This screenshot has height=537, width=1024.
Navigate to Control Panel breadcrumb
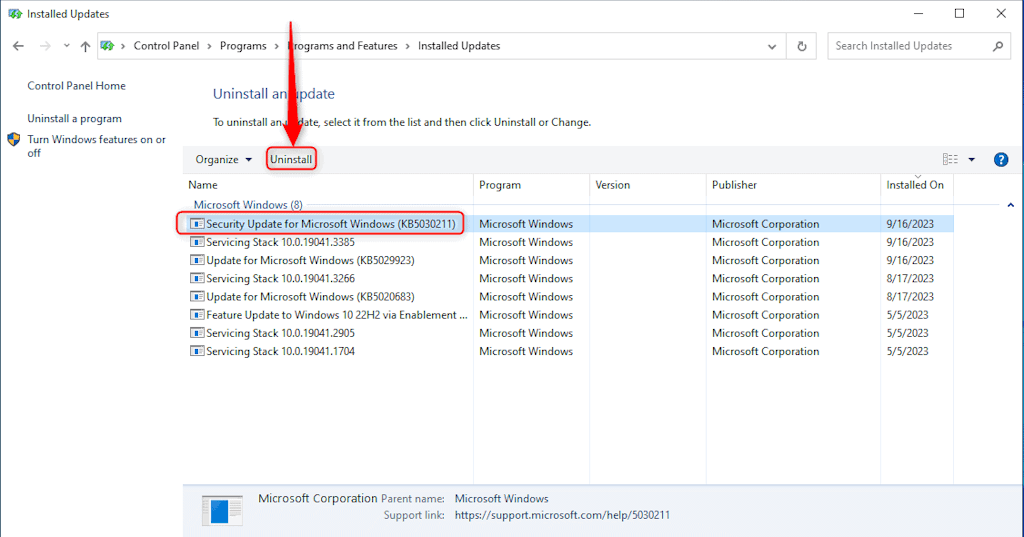click(x=167, y=46)
